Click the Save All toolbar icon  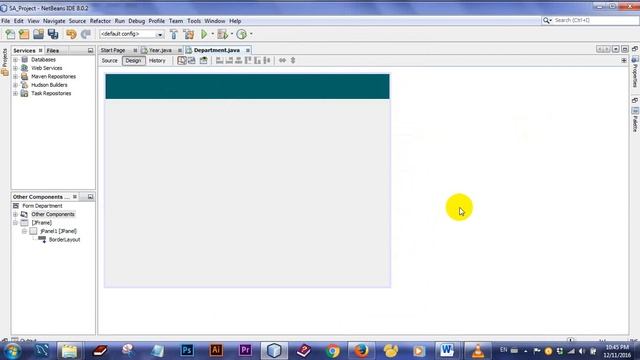click(53, 34)
